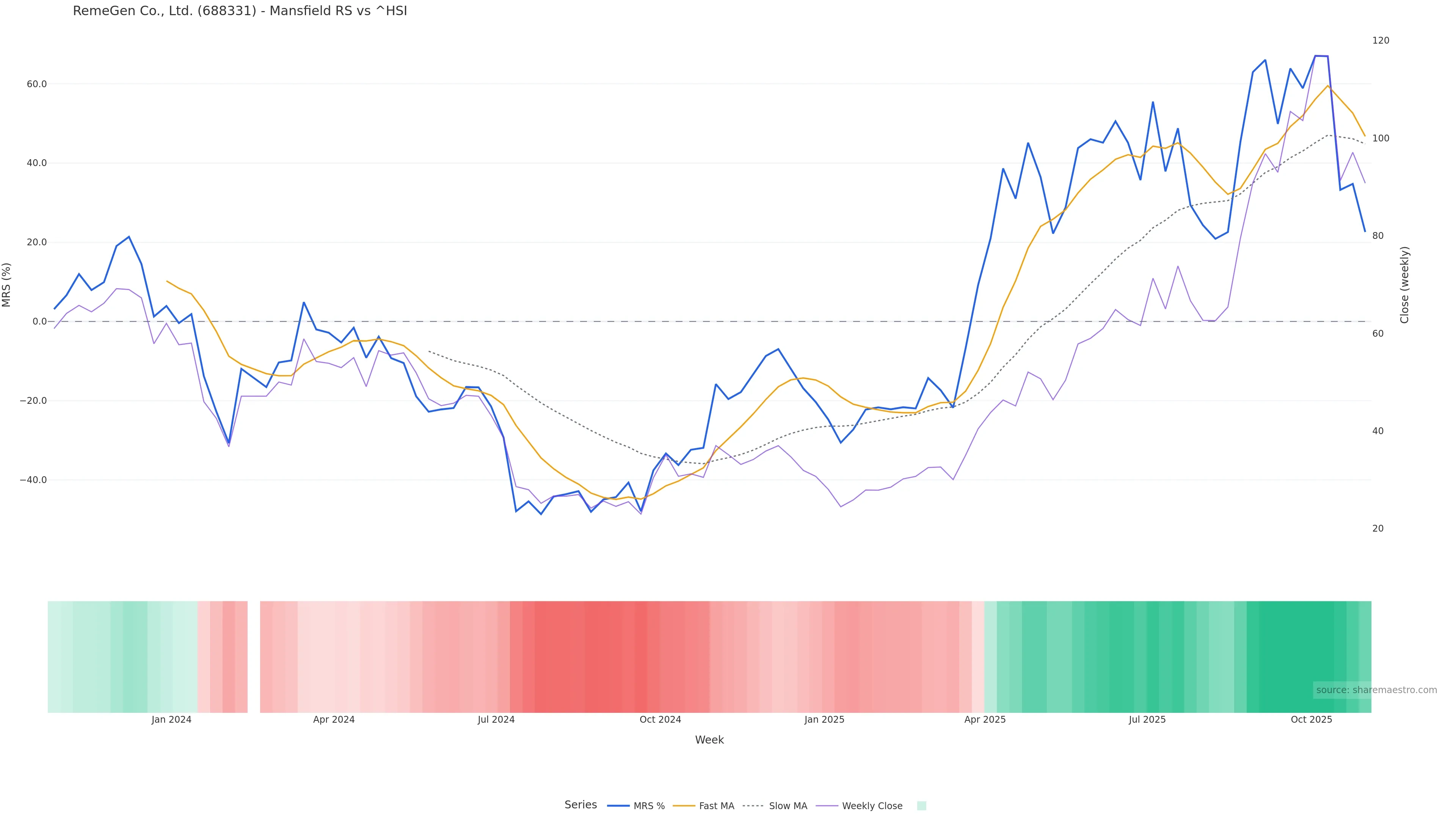
Task: Select the Jan 2024 x-axis label
Action: tap(171, 720)
